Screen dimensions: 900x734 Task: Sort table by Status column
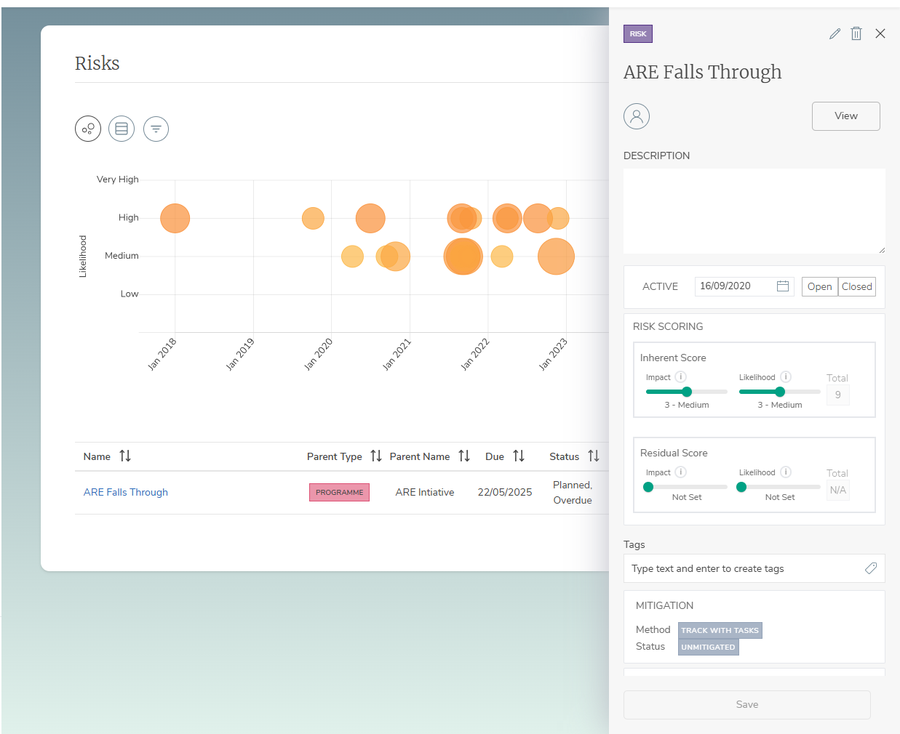point(593,456)
